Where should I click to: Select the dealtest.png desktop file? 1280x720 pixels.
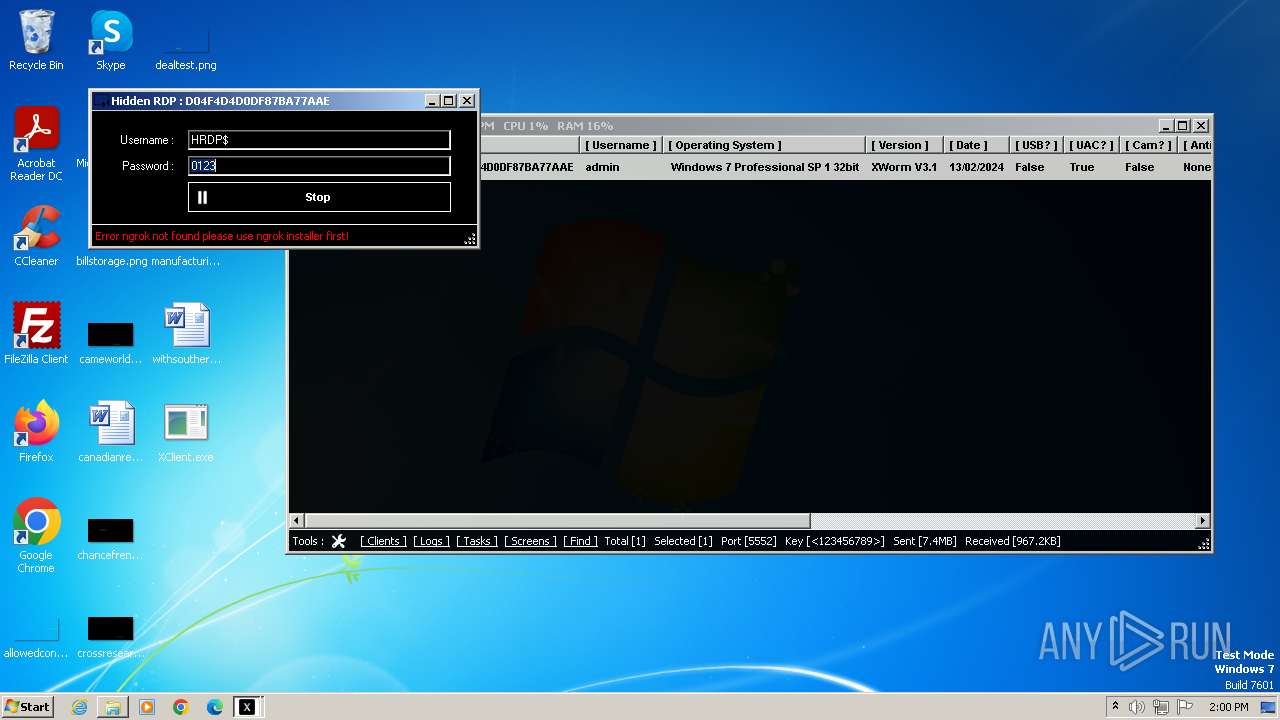[186, 48]
